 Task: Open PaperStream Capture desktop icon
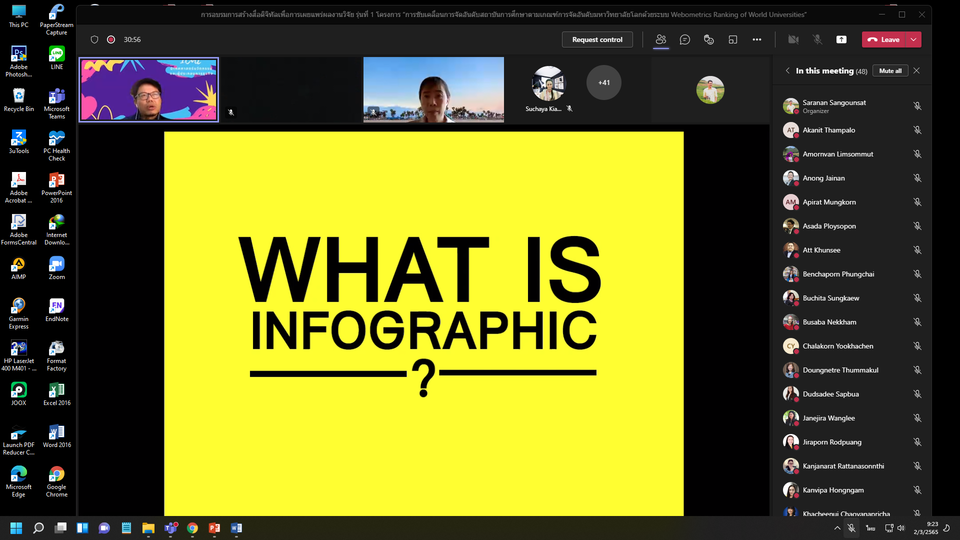pyautogui.click(x=56, y=20)
